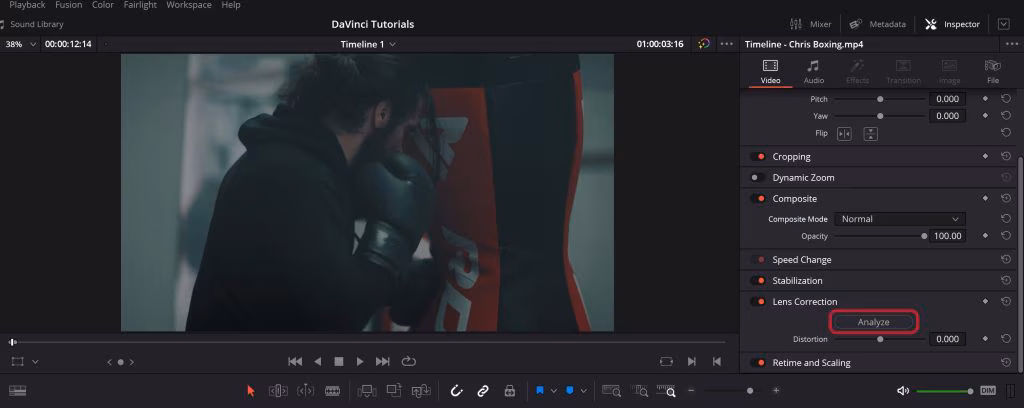Reset the Stabilization section
The image size is (1024, 408).
[1006, 280]
